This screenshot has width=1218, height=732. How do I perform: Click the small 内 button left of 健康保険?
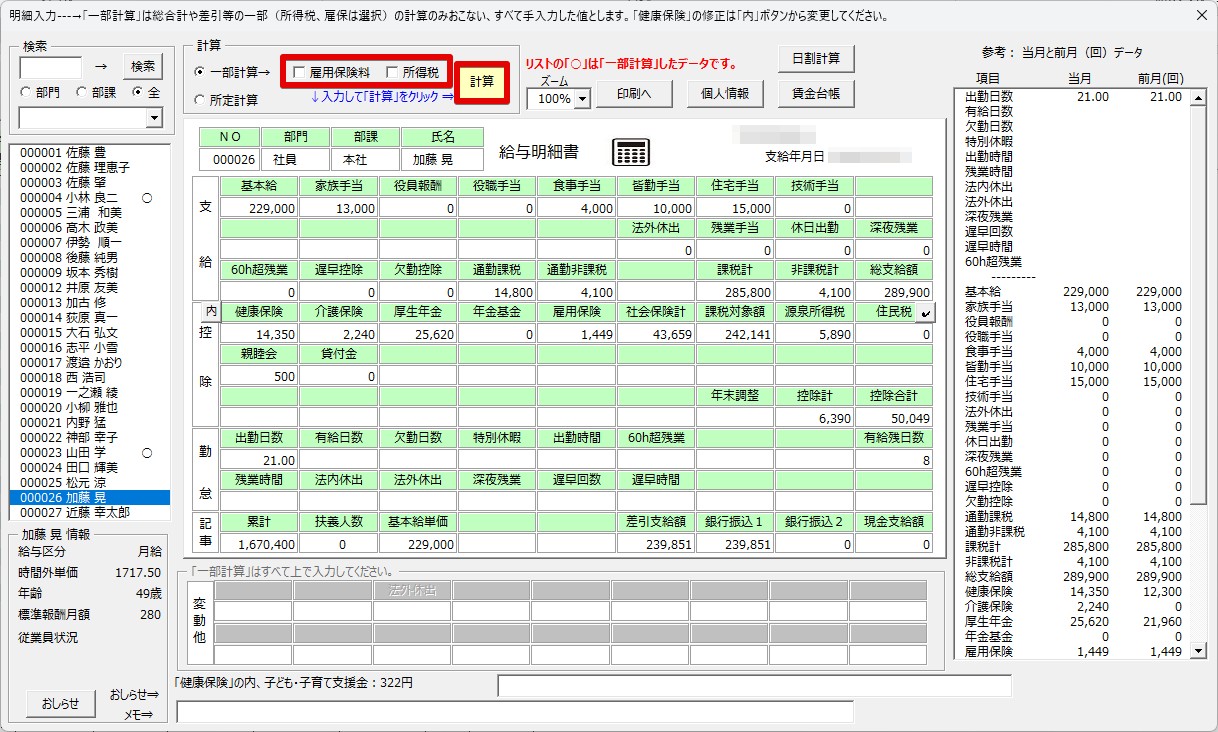pos(210,312)
